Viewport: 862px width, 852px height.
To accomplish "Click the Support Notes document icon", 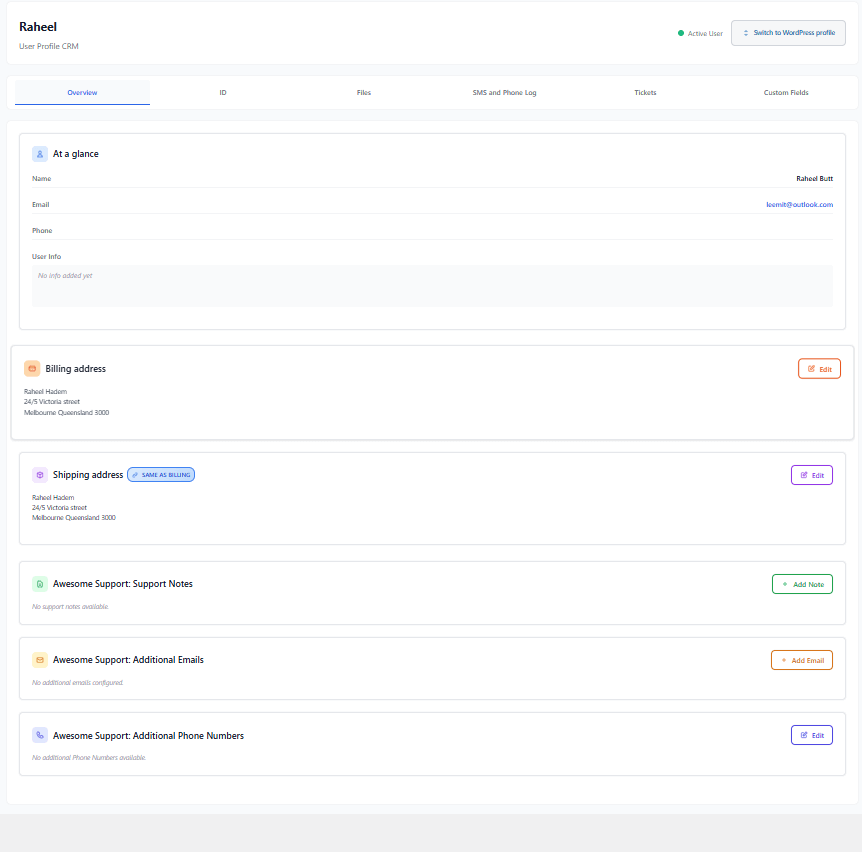I will coord(40,584).
